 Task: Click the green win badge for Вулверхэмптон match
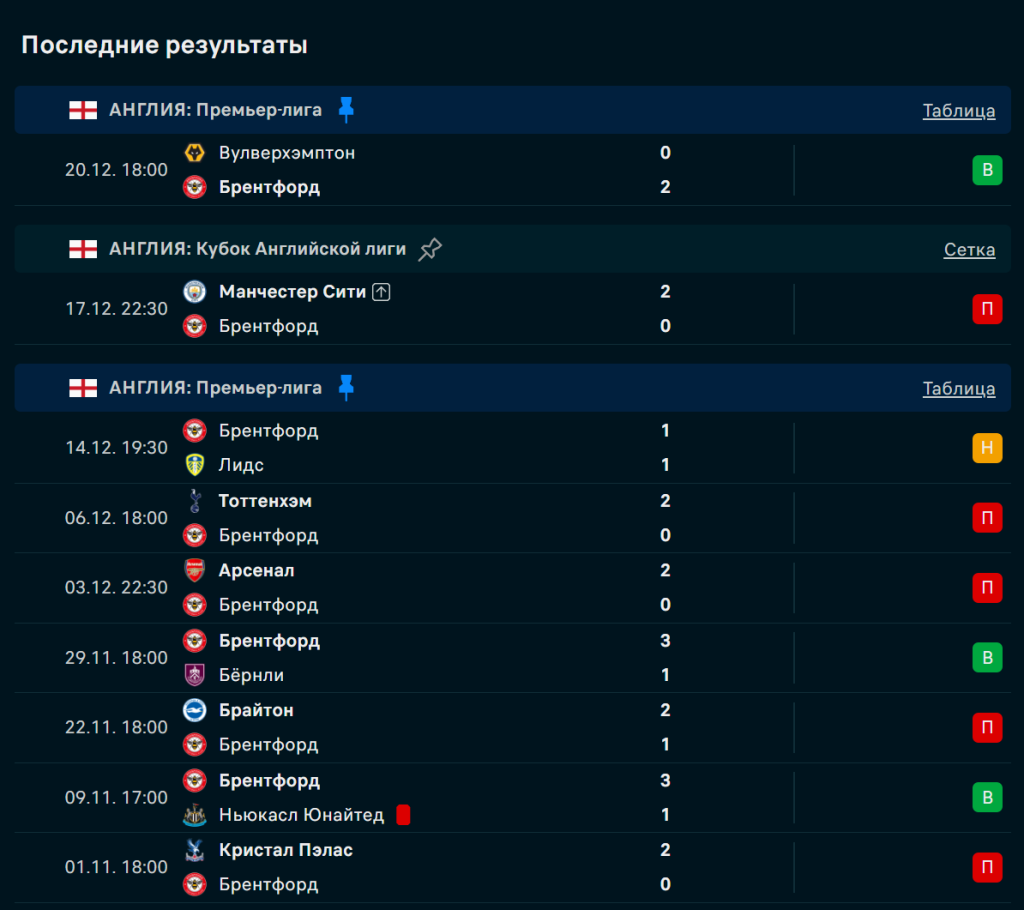tap(987, 170)
